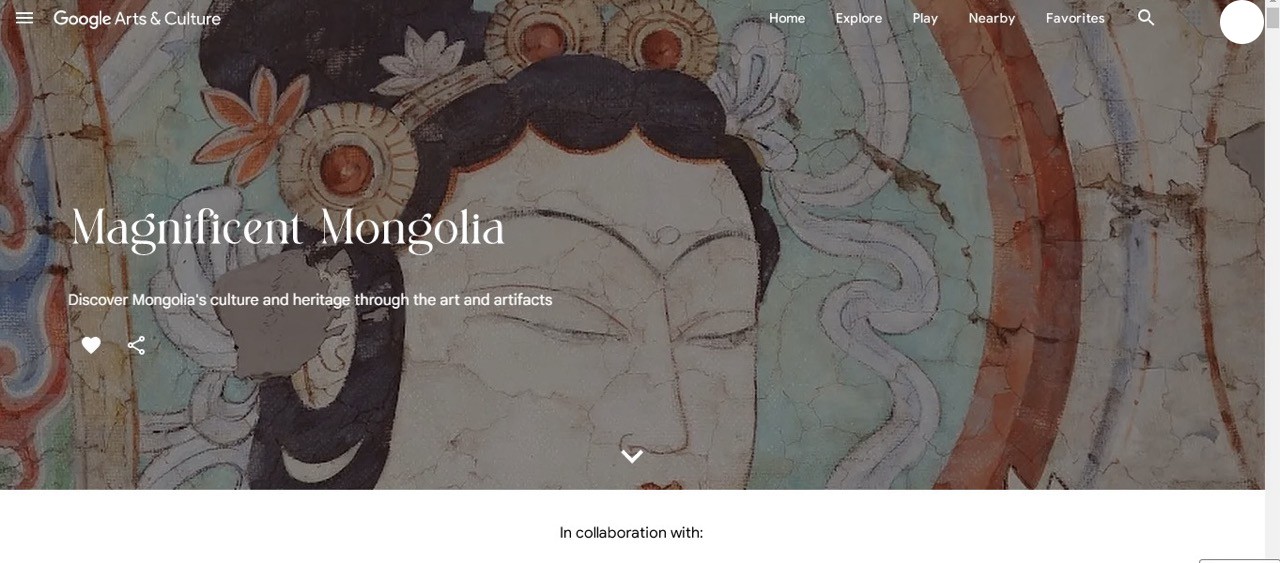Image resolution: width=1280 pixels, height=563 pixels.
Task: Click the Magnificent Mongolia heading
Action: [x=288, y=229]
